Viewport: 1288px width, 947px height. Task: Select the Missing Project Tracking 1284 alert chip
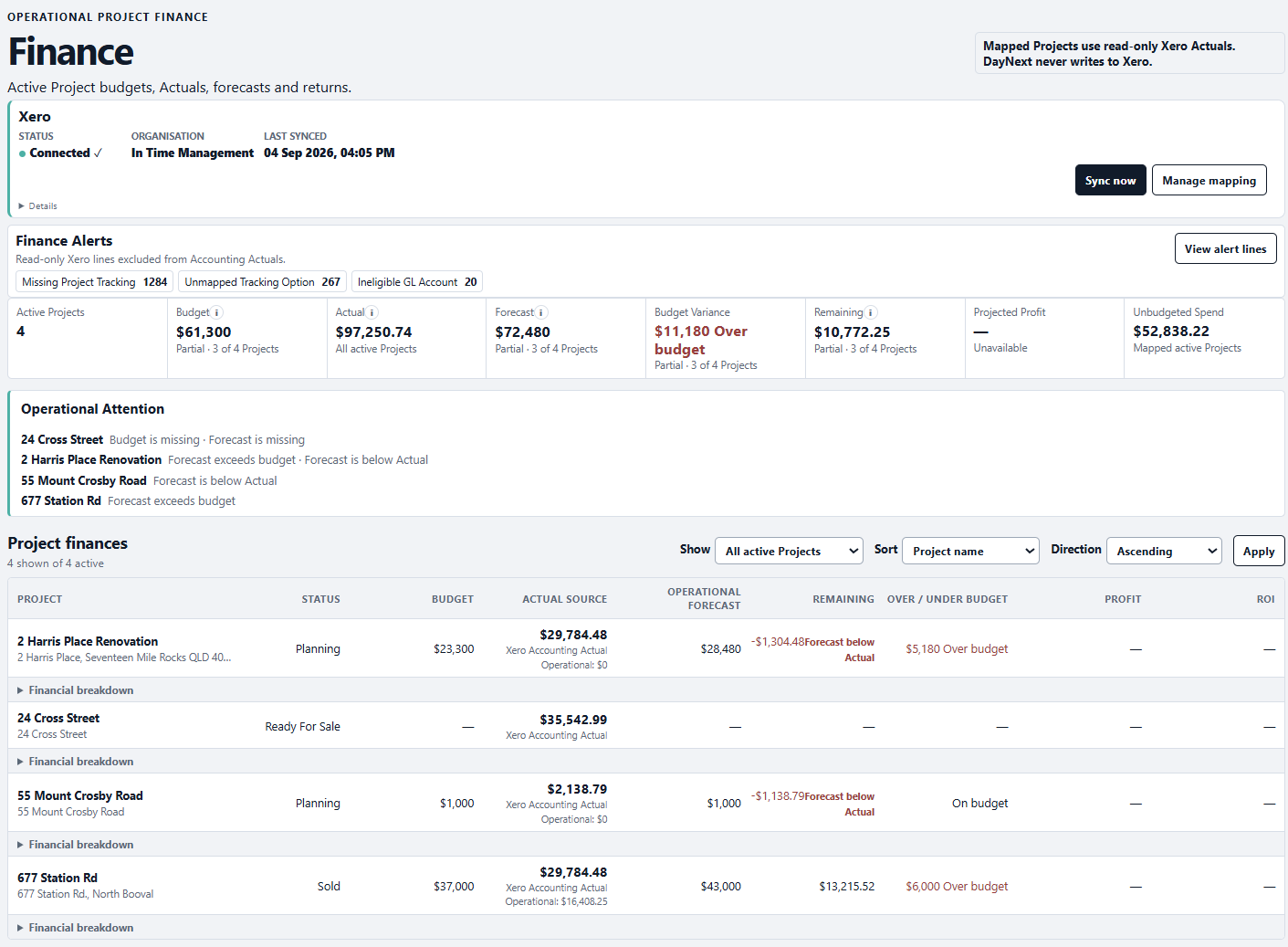click(x=94, y=282)
